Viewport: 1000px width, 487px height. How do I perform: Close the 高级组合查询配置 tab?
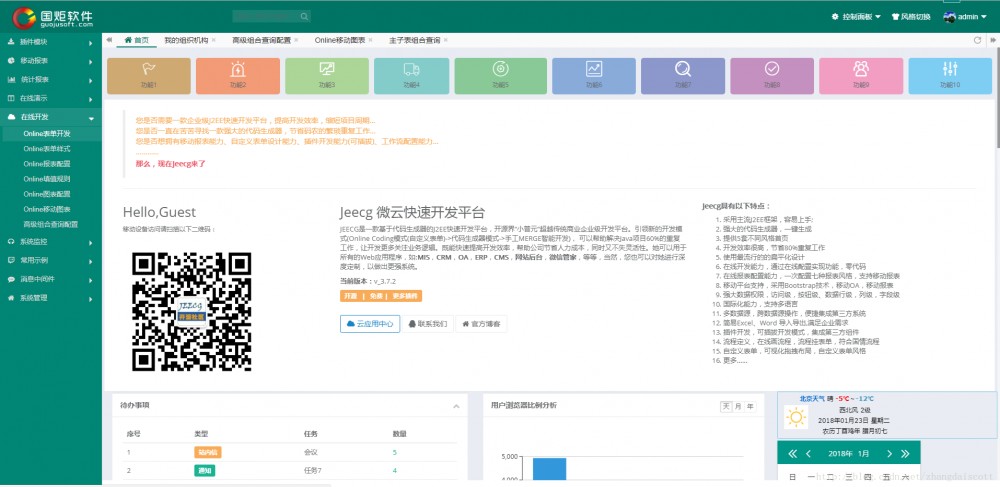coord(296,40)
